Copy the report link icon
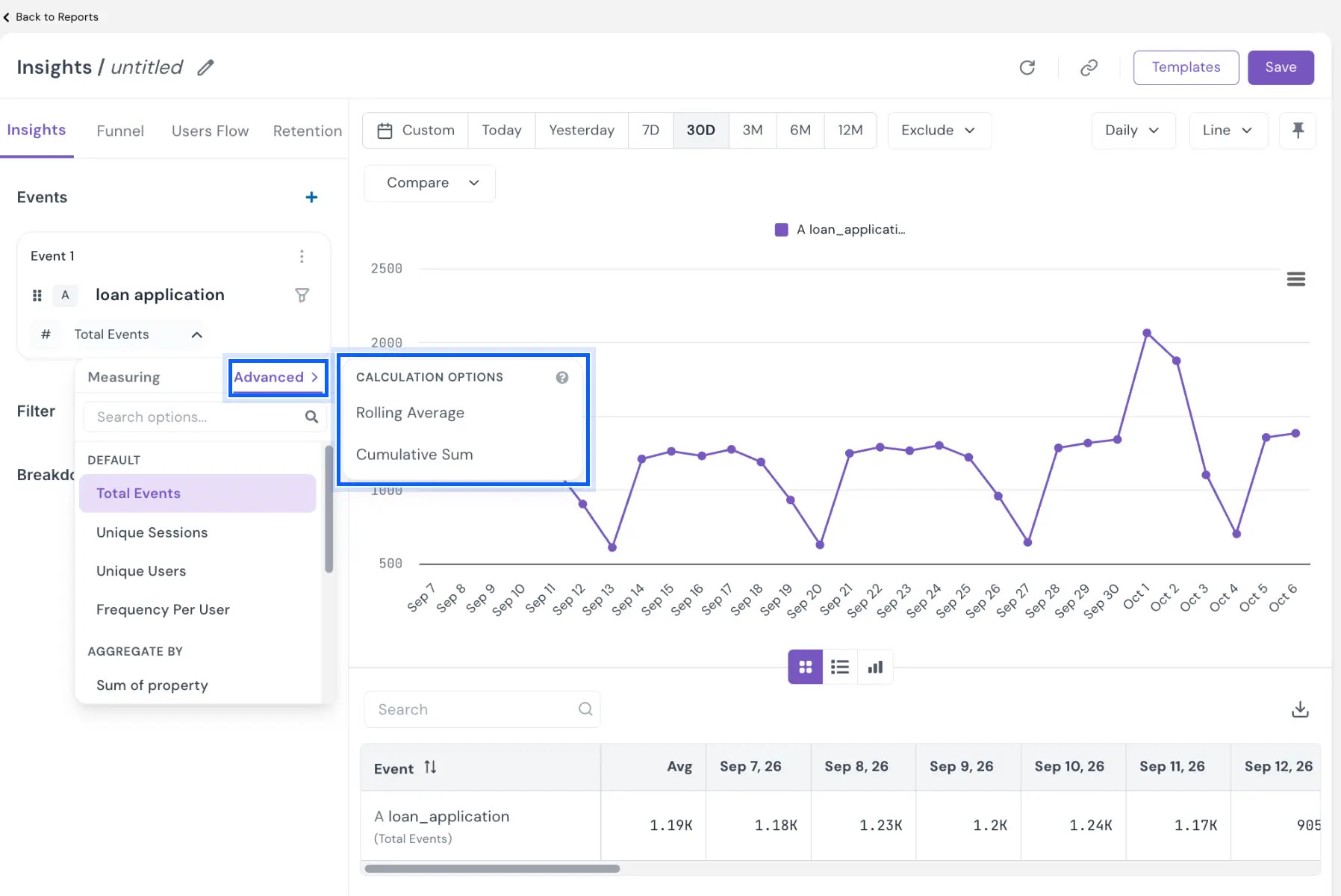The width and height of the screenshot is (1341, 896). pyautogui.click(x=1089, y=68)
